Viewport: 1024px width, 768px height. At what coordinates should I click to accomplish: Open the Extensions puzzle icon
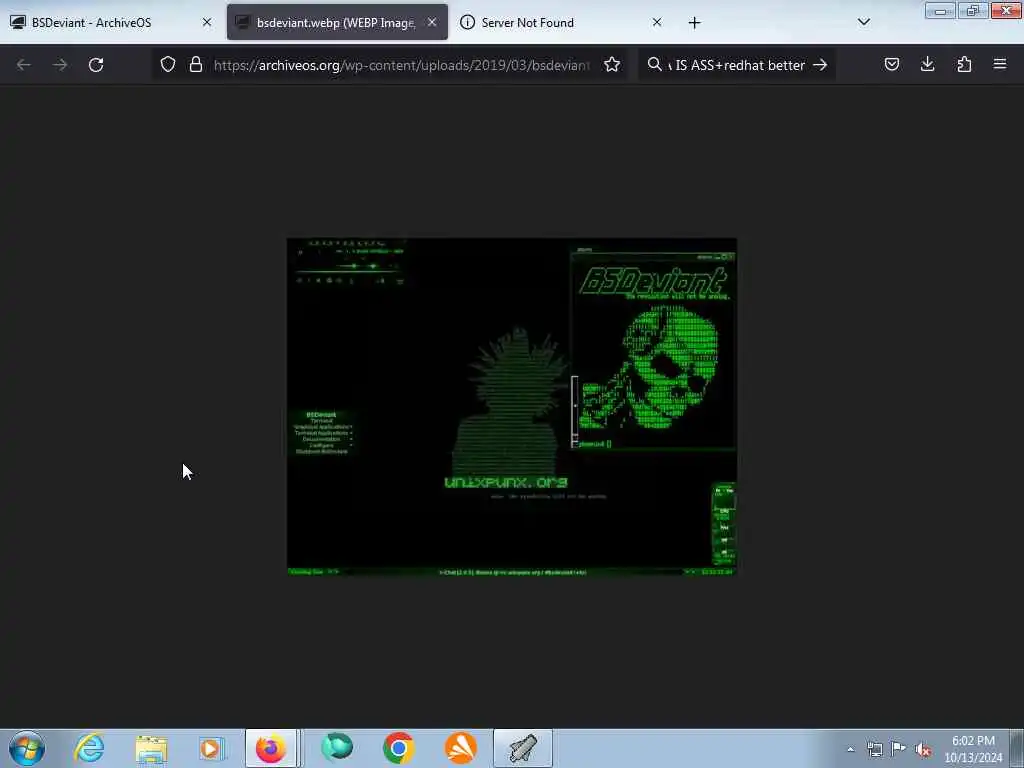click(964, 64)
